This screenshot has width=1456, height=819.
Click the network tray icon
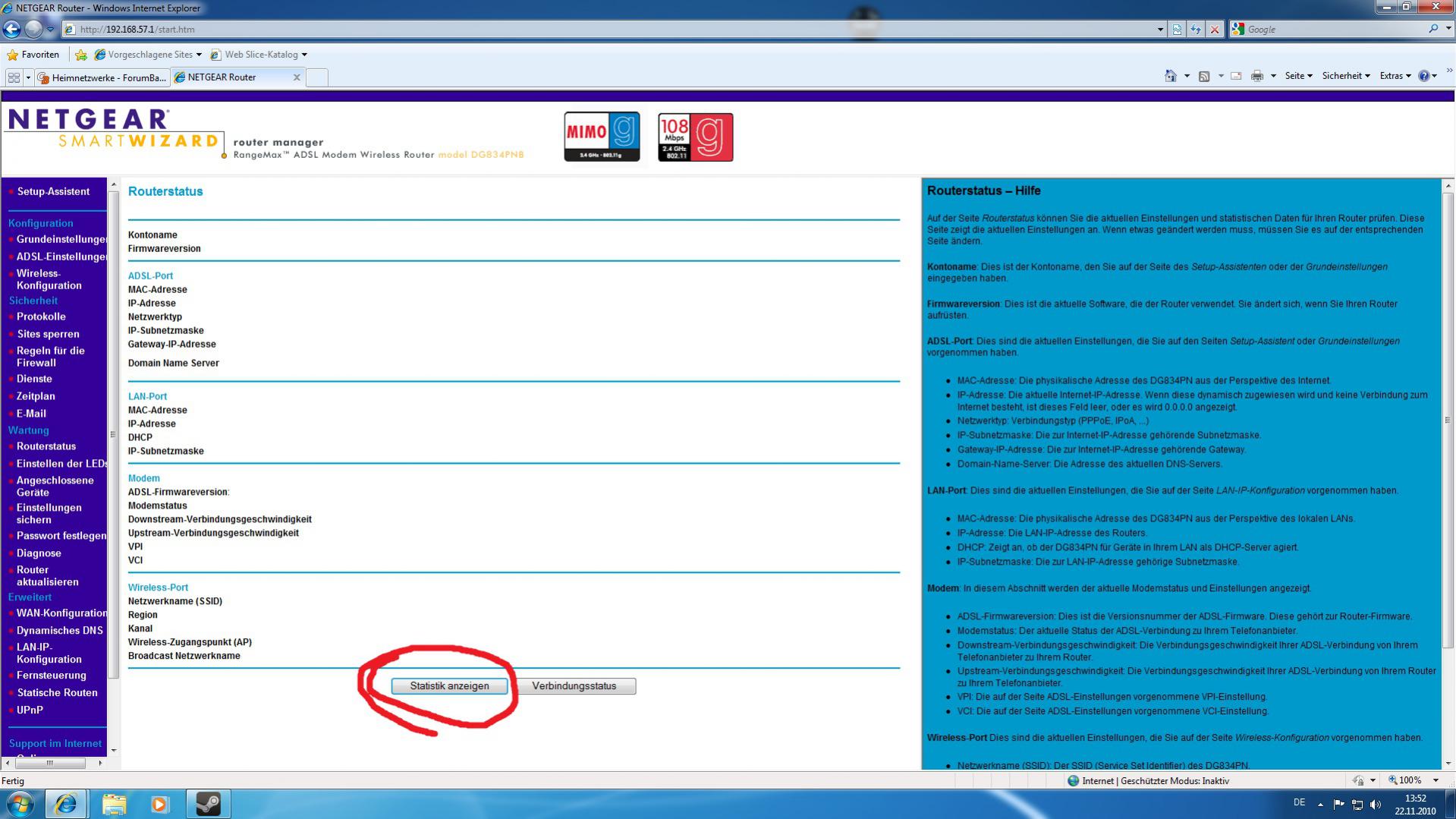point(1357,804)
